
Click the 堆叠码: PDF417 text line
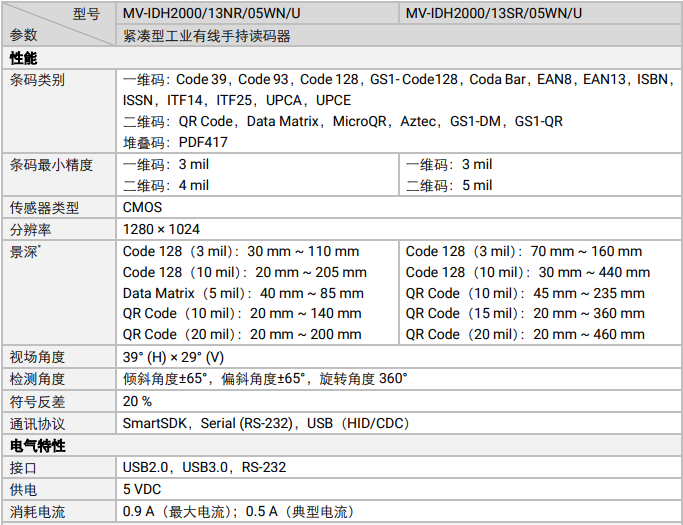175,142
